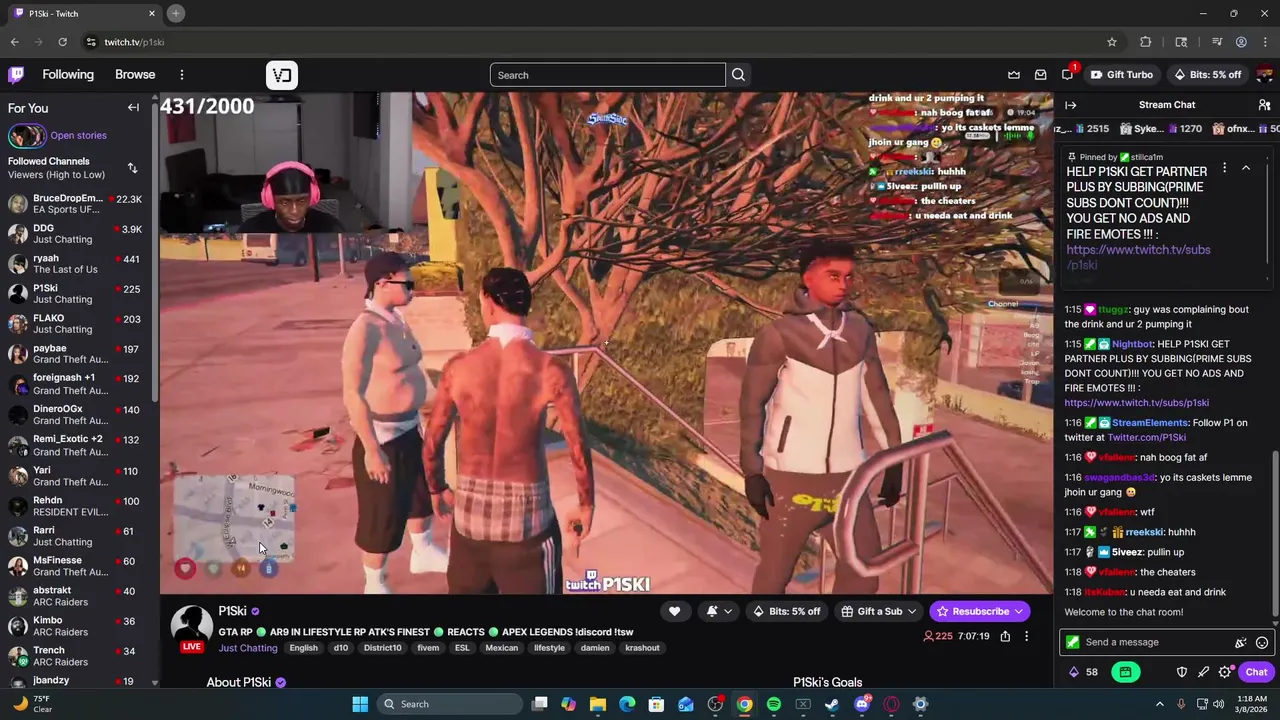Click the green channel points rewards button
Image resolution: width=1280 pixels, height=720 pixels.
click(1125, 672)
